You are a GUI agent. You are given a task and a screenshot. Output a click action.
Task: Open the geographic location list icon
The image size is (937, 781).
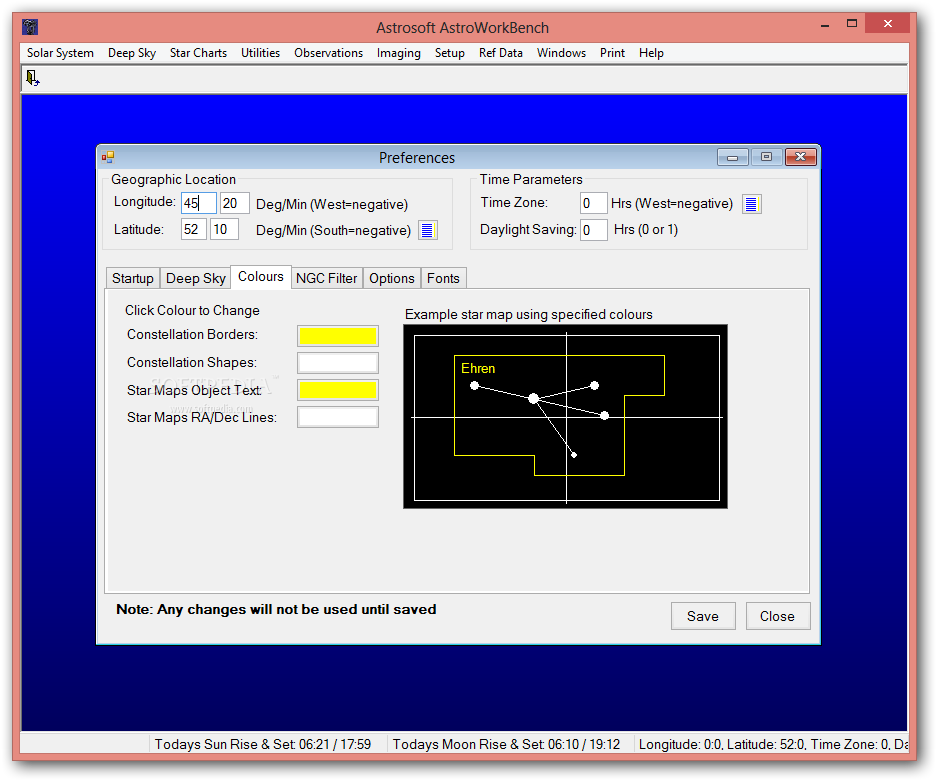(x=427, y=230)
